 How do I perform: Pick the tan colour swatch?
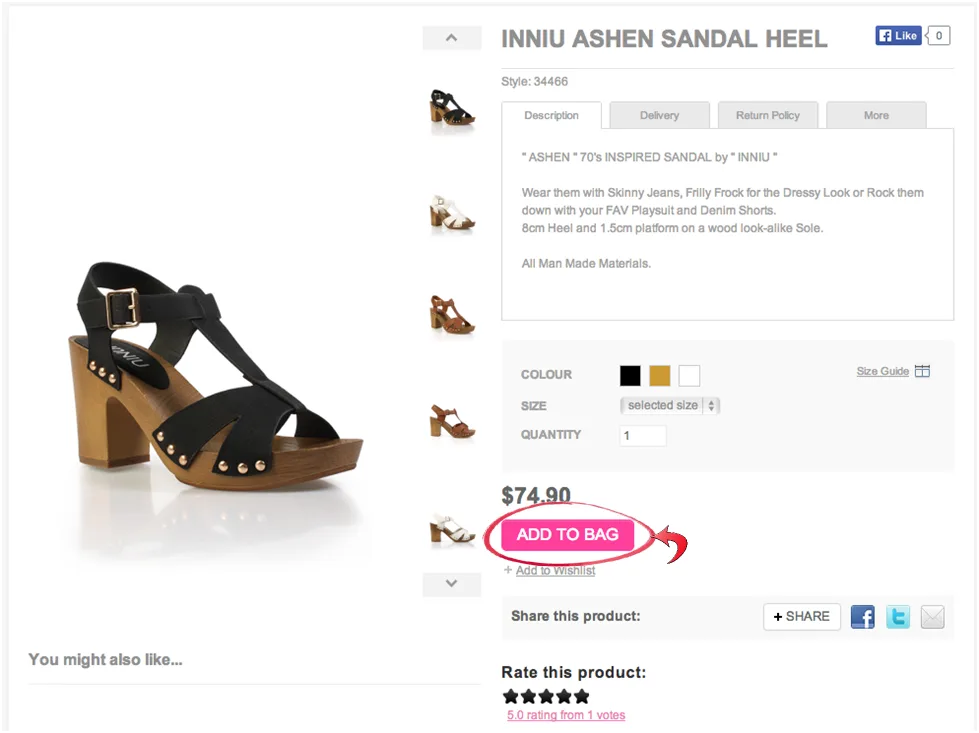coord(659,376)
